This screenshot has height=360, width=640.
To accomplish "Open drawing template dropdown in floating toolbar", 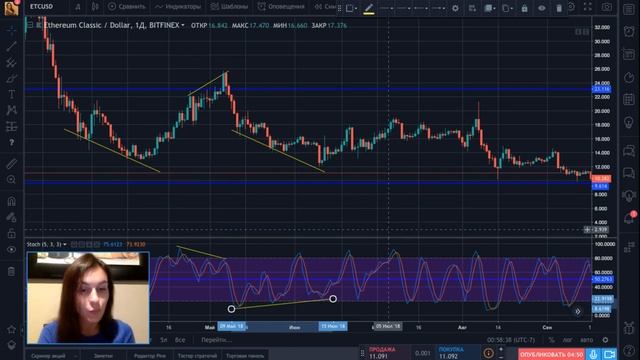I will [351, 8].
